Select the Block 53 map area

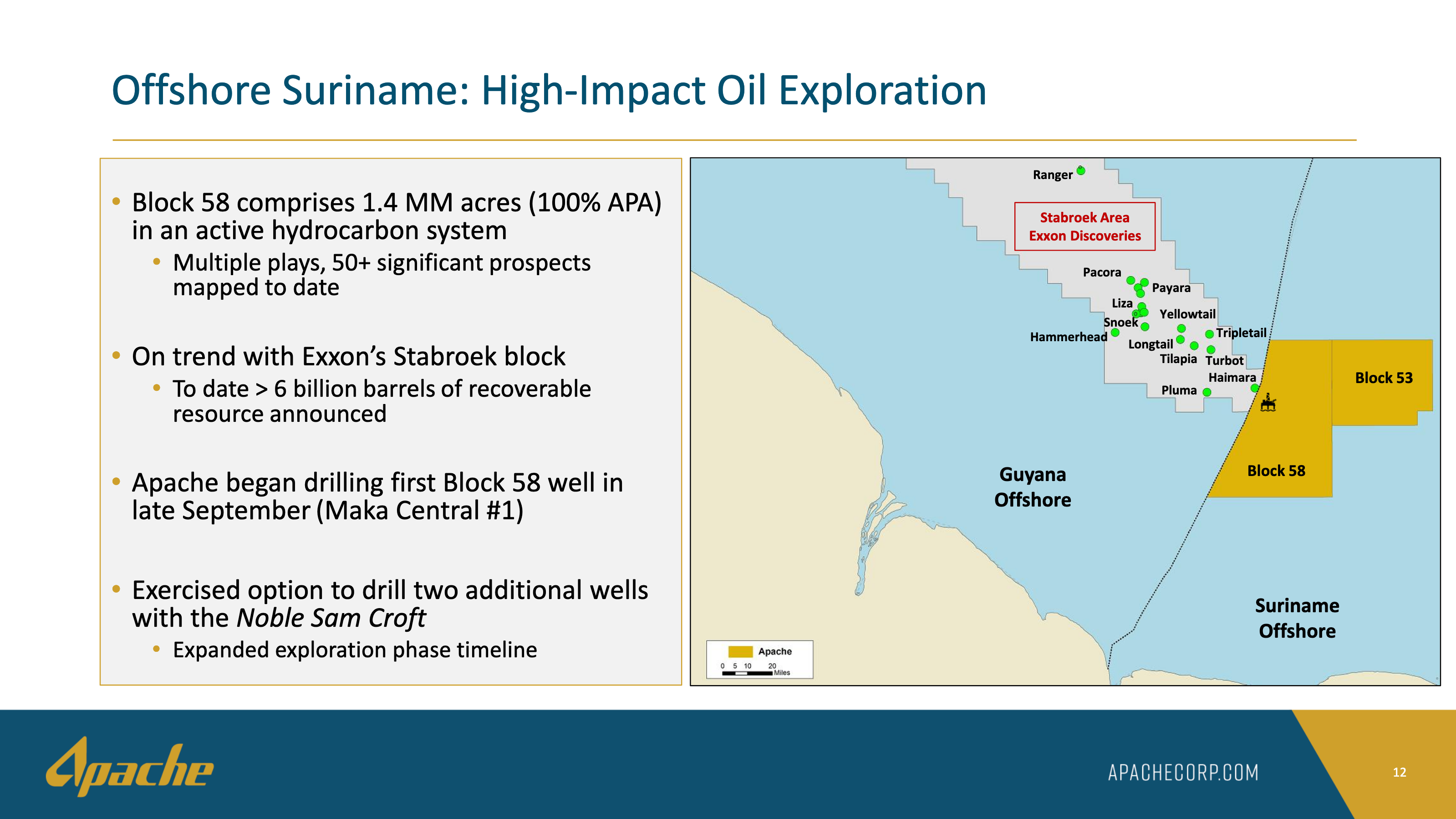coord(1382,382)
